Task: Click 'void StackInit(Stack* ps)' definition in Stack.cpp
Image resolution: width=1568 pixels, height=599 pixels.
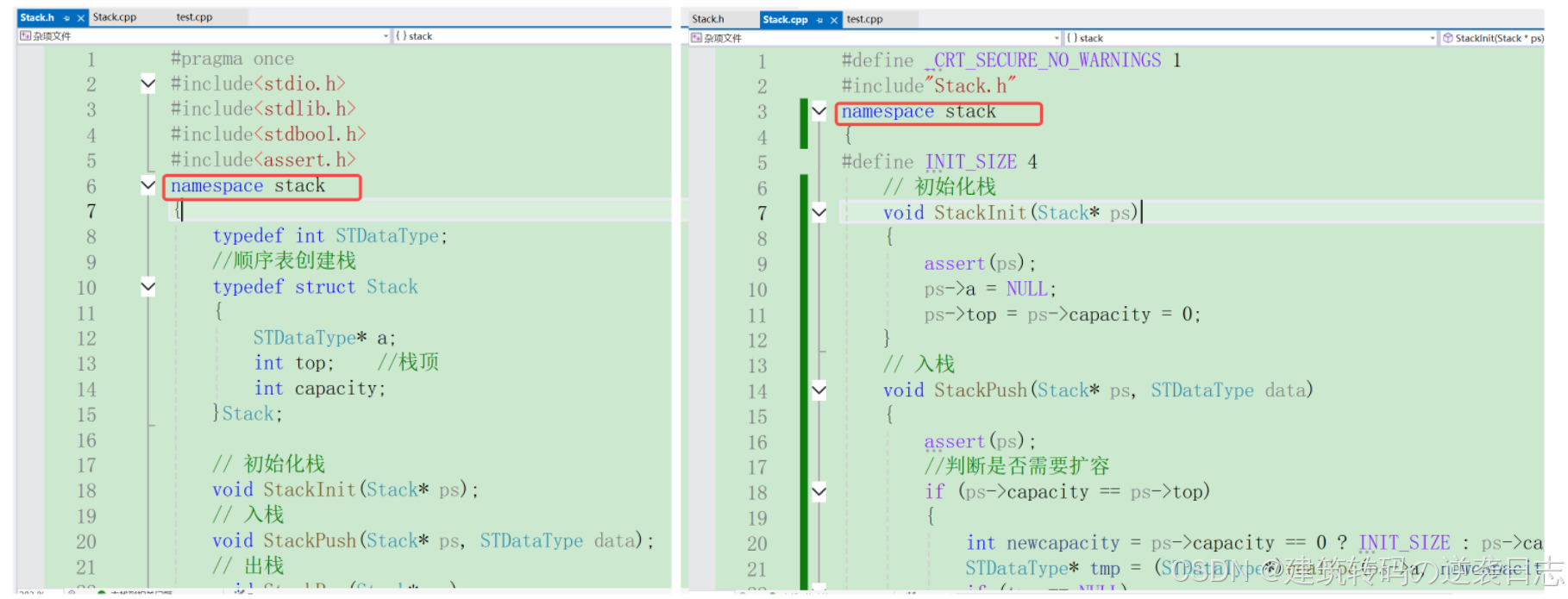Action: 1011,213
